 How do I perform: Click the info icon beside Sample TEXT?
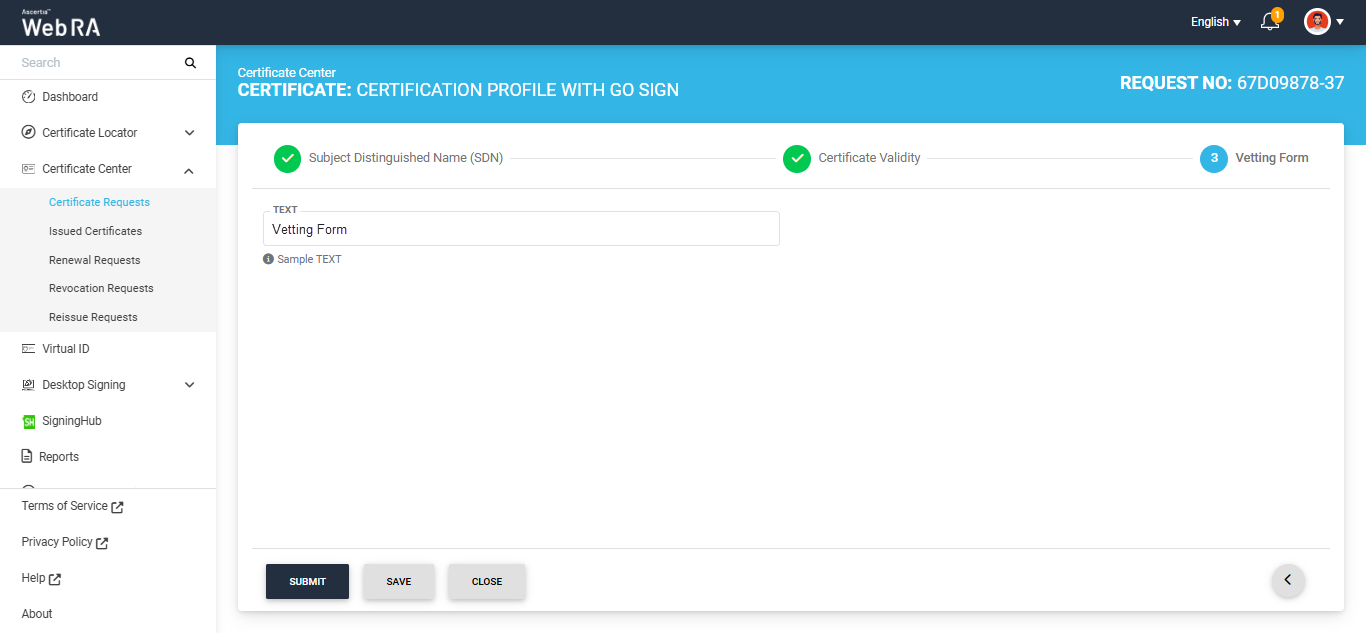pyautogui.click(x=268, y=259)
